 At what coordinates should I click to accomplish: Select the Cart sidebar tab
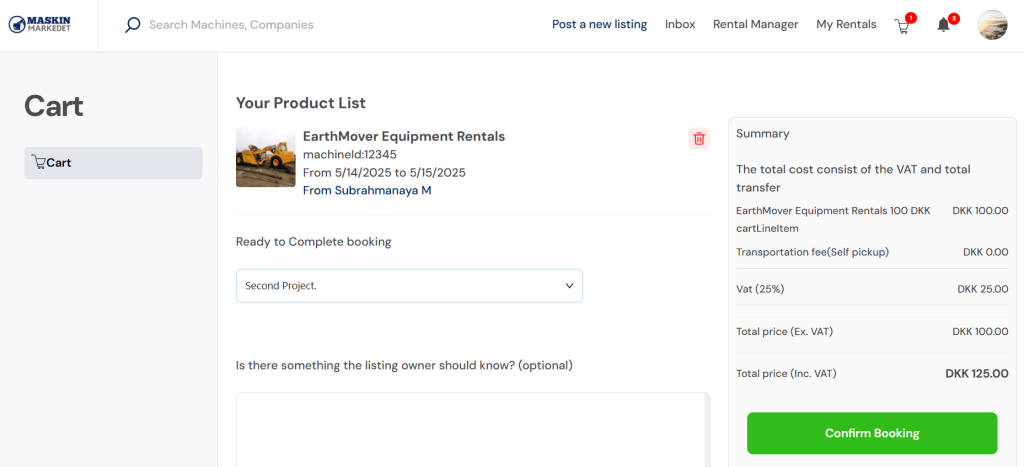click(113, 163)
